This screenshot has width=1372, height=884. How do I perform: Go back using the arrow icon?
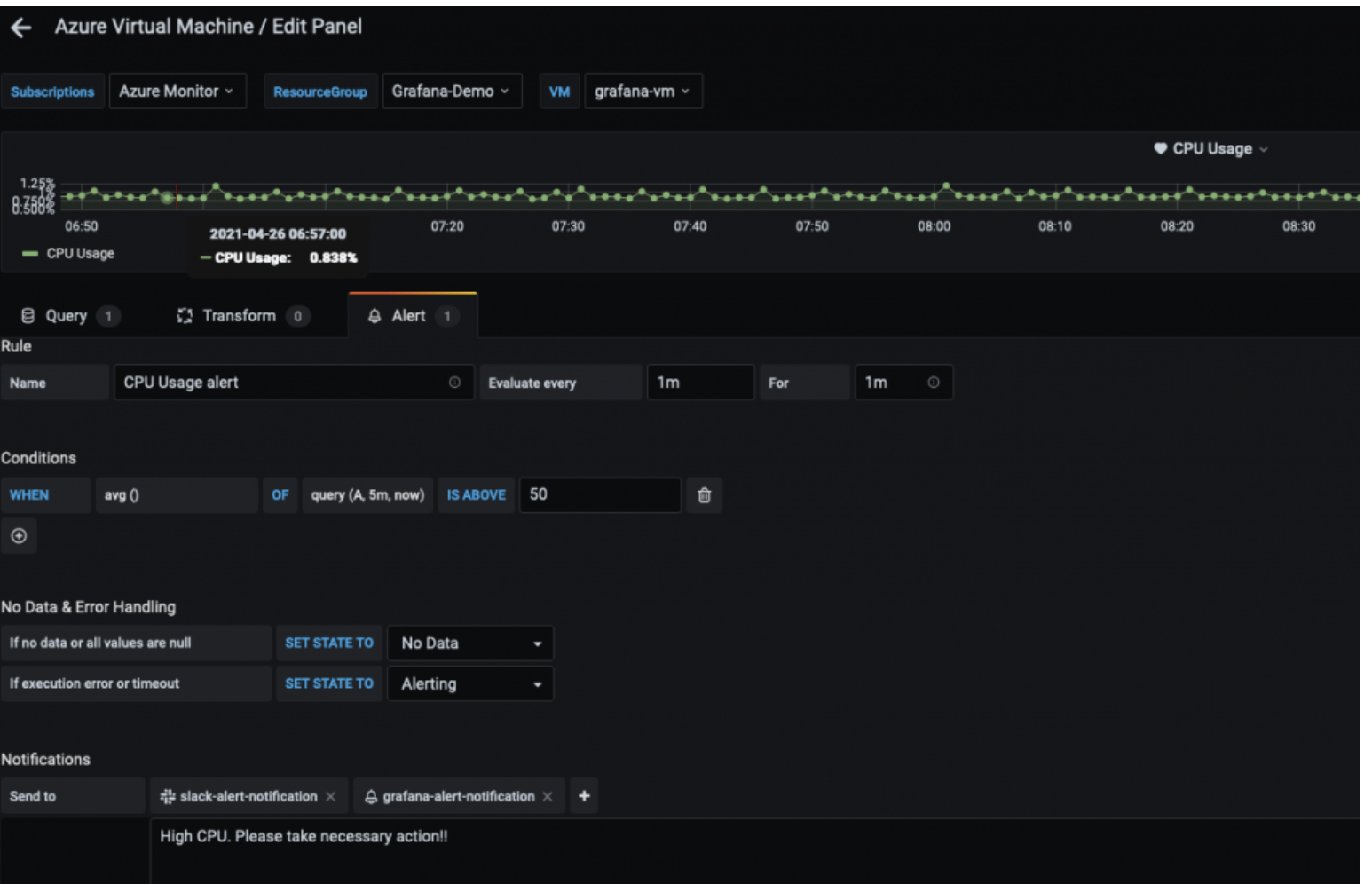[20, 28]
